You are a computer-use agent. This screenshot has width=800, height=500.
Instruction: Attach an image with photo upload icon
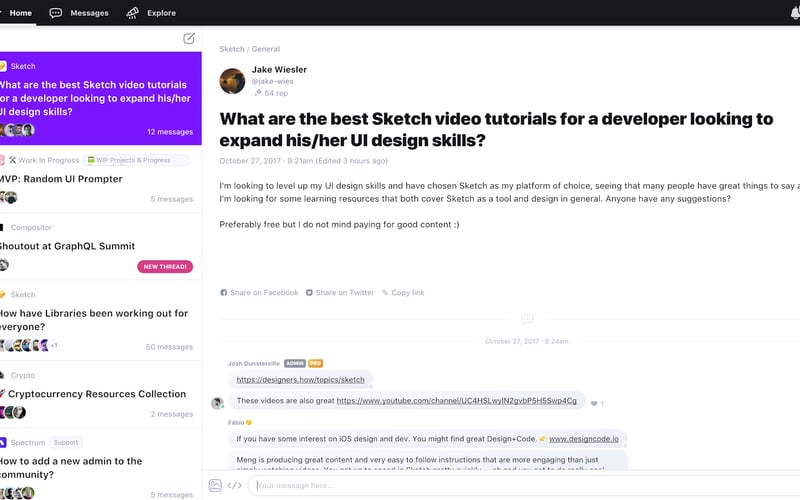tap(215, 485)
